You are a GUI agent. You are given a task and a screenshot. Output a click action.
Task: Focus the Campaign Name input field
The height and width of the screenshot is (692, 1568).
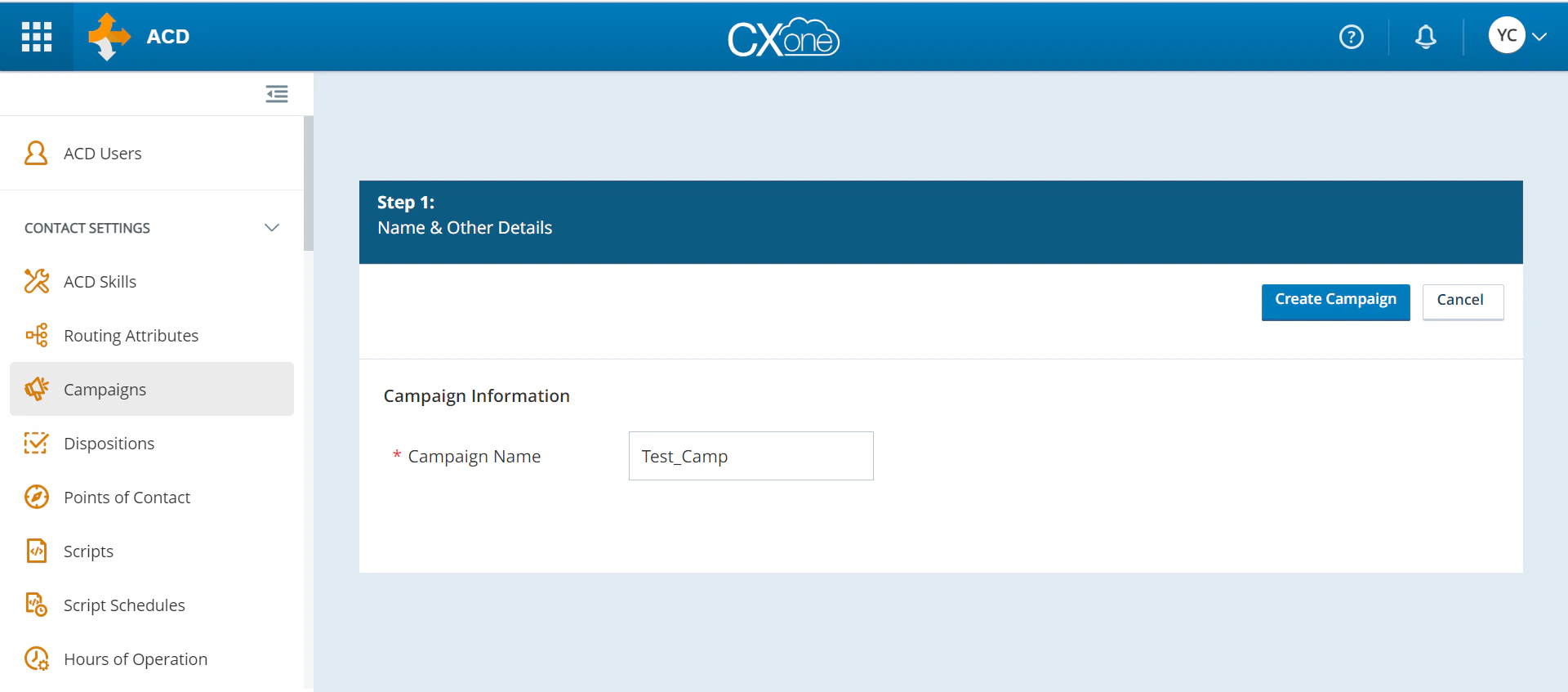(751, 456)
